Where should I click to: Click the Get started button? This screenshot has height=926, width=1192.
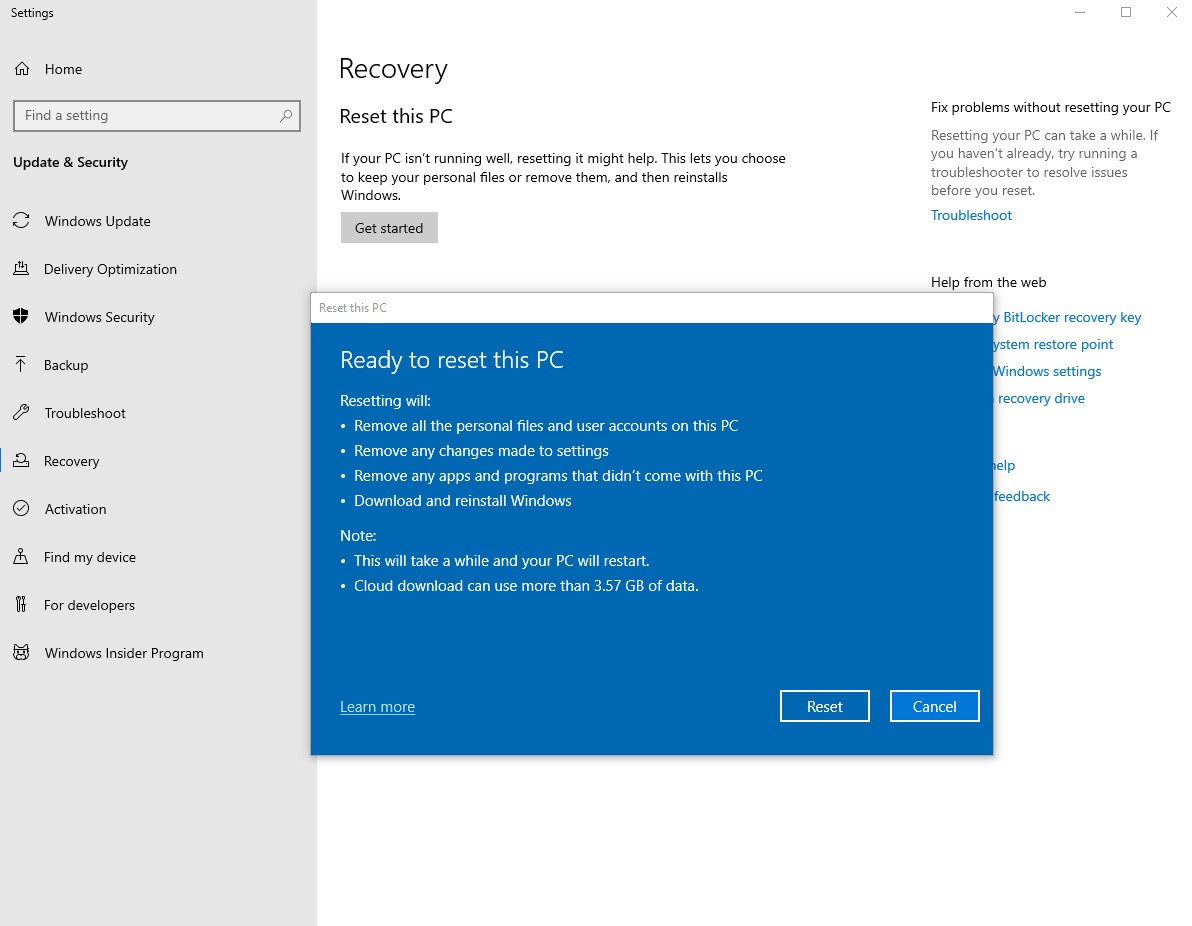pyautogui.click(x=389, y=228)
